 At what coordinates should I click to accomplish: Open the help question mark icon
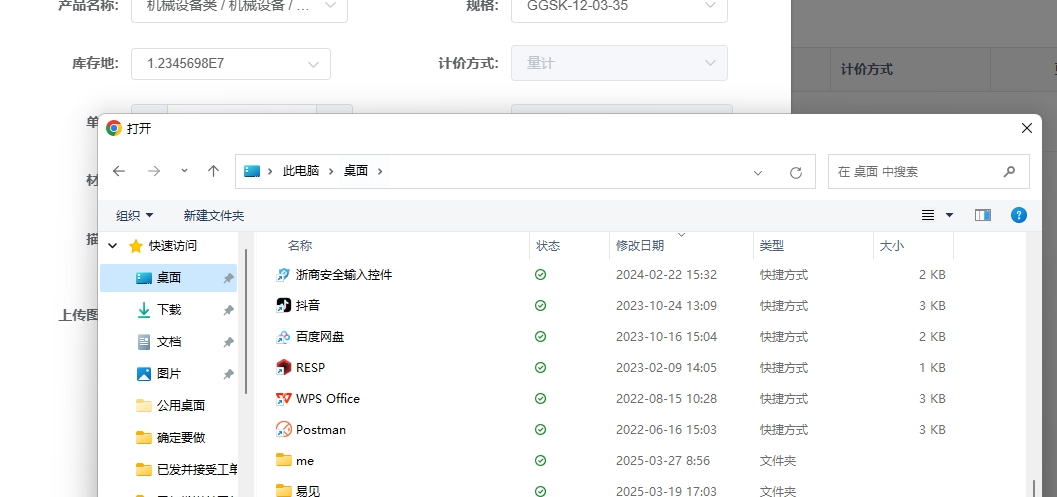click(x=1019, y=215)
